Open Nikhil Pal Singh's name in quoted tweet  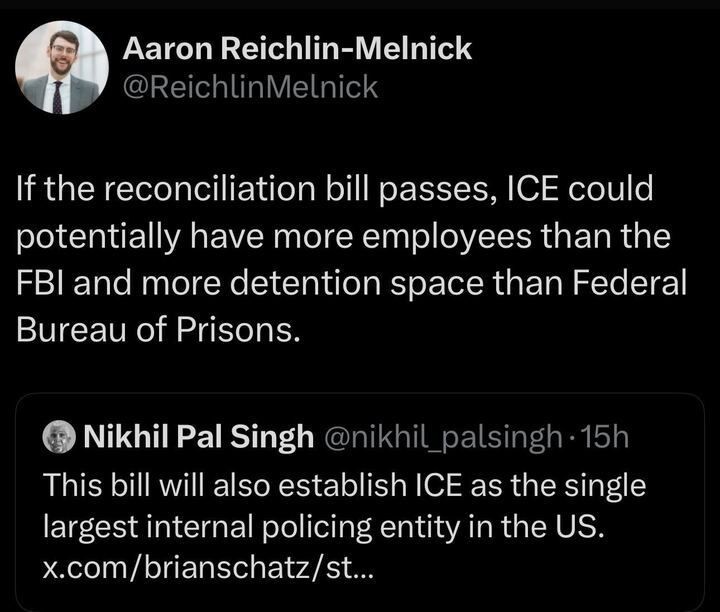(x=193, y=437)
